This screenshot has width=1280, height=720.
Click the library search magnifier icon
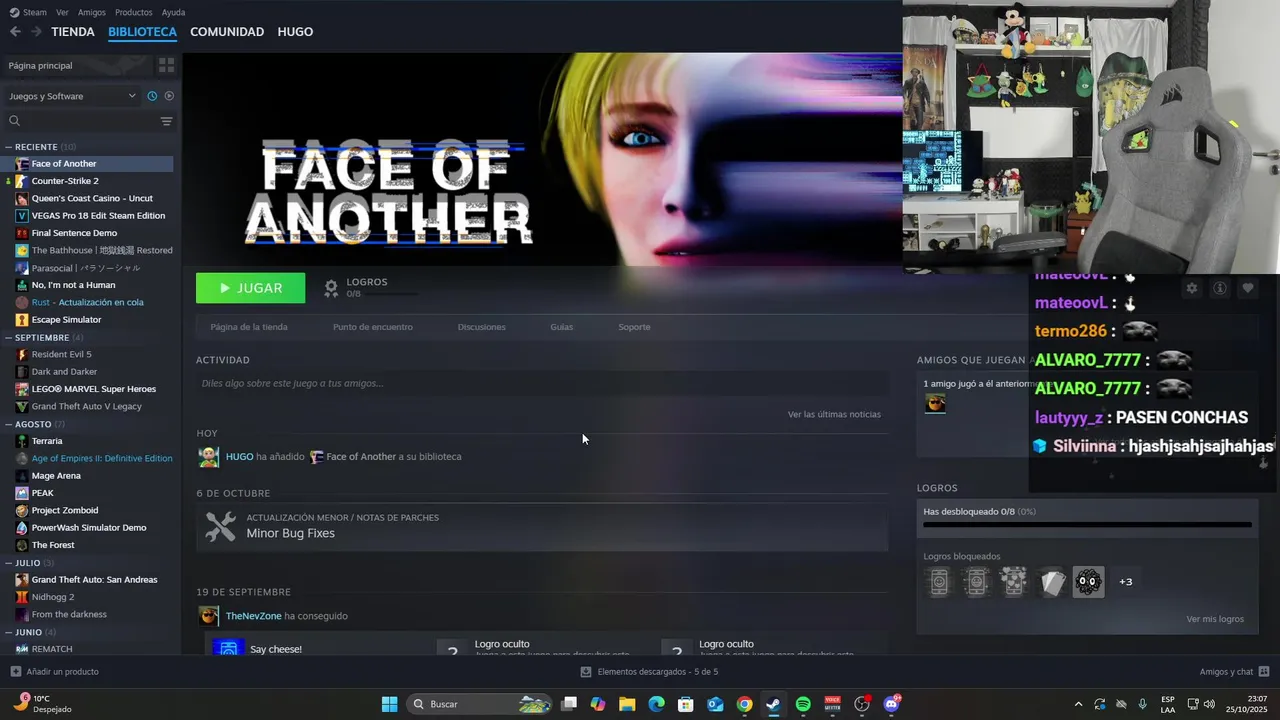(x=14, y=121)
